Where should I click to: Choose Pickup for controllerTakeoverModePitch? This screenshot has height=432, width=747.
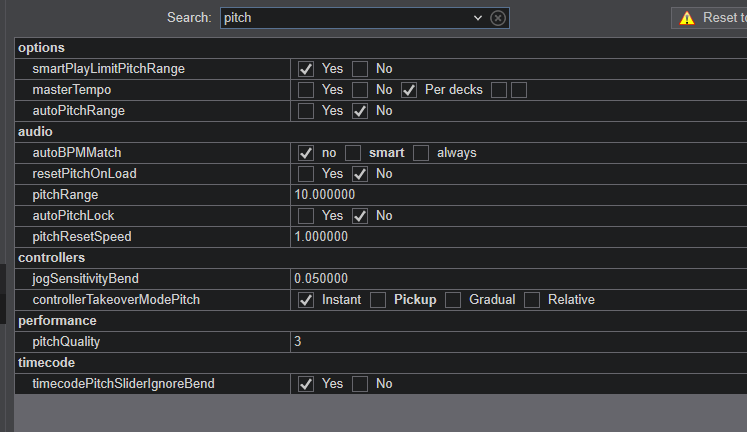378,300
